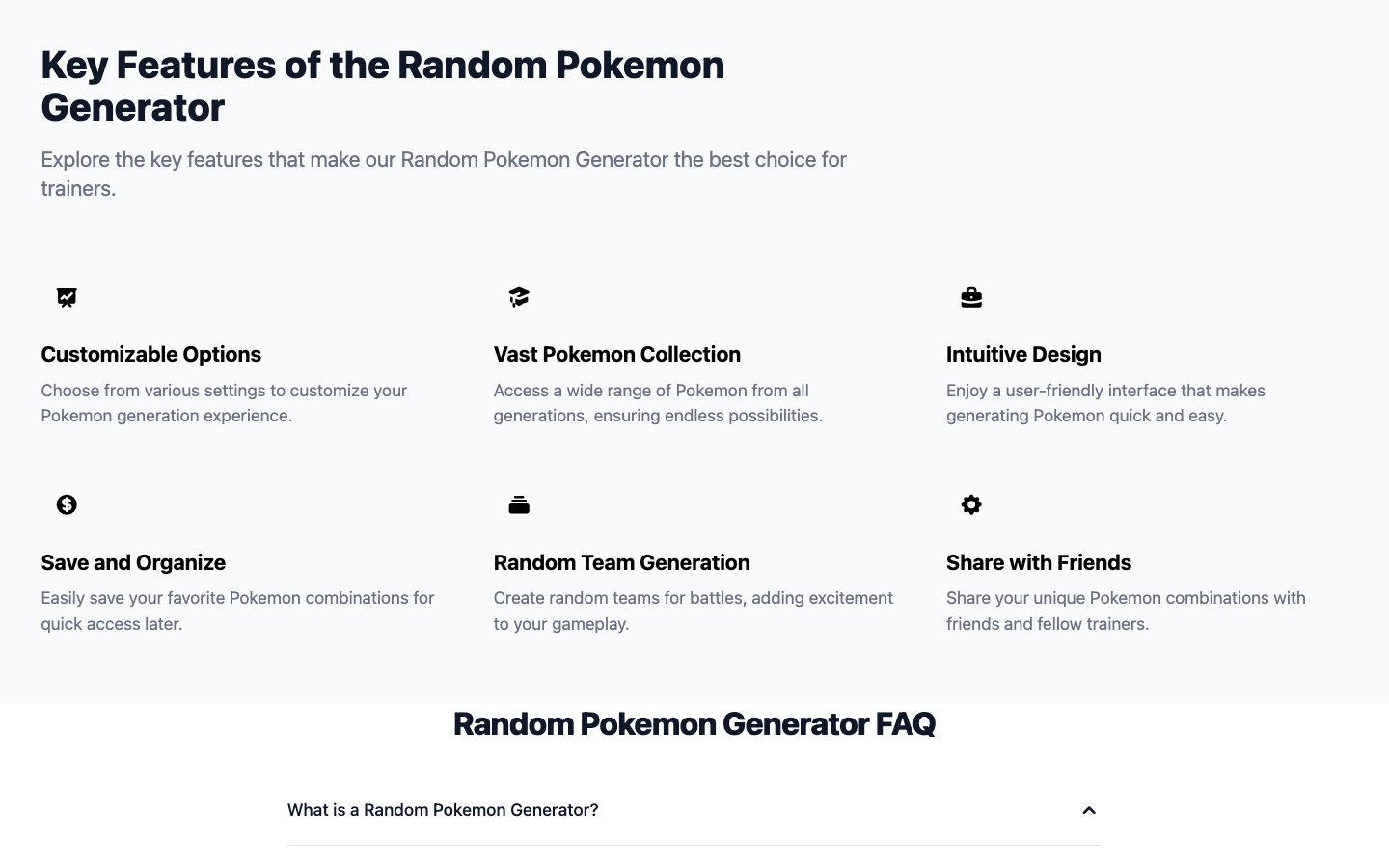Click the dollar sign icon above Save and Organize
Image resolution: width=1389 pixels, height=868 pixels.
[x=67, y=504]
